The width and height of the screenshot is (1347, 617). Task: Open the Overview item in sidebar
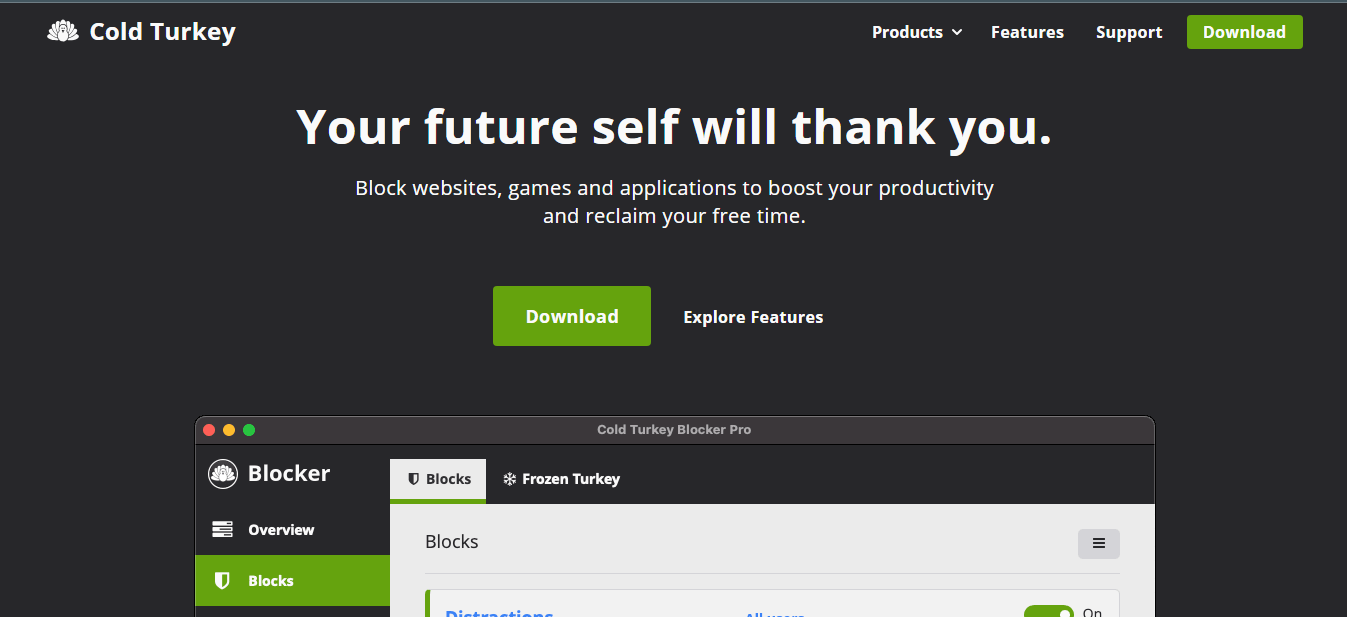coord(281,530)
